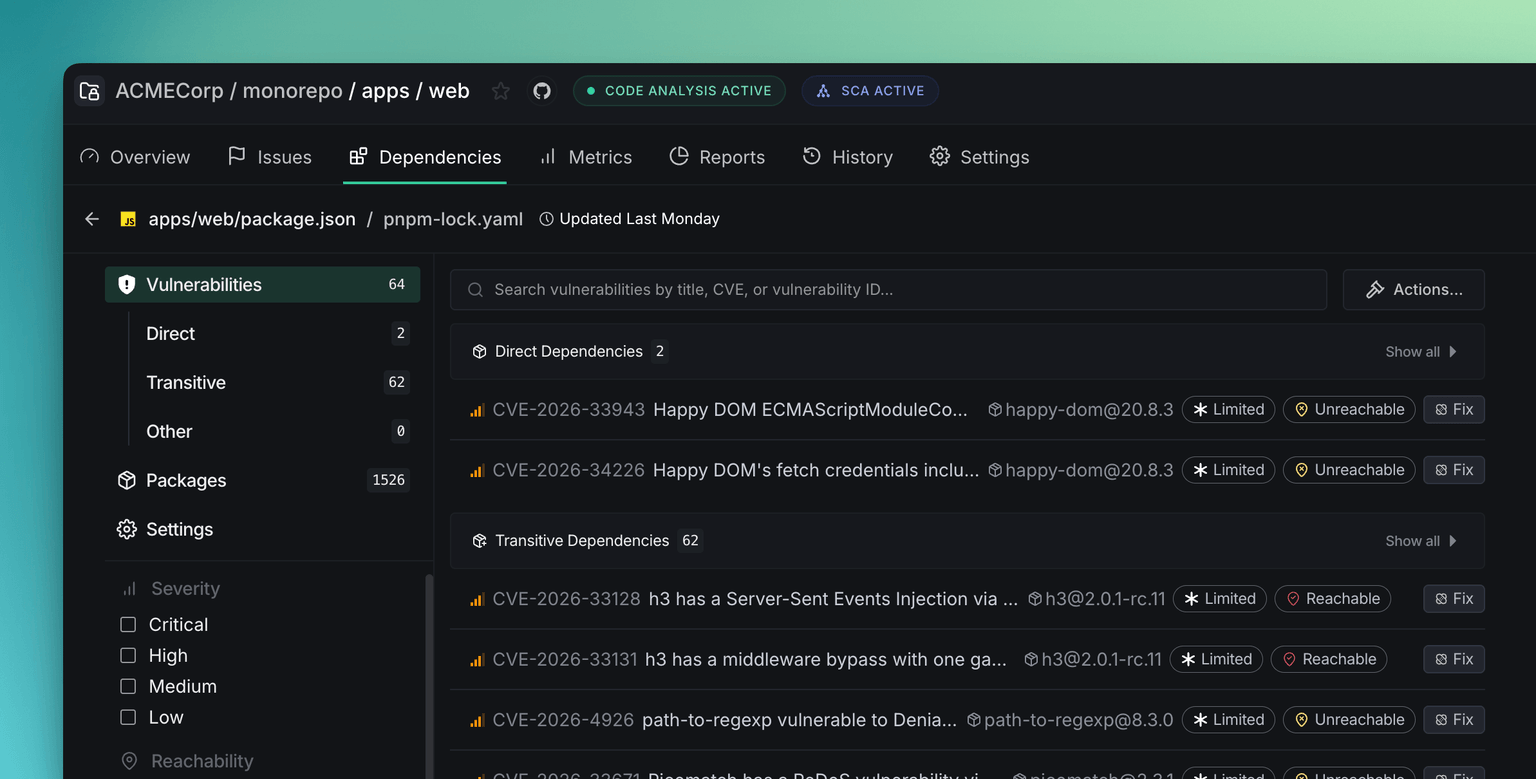This screenshot has width=1536, height=779.
Task: Click the Unreachable tag on CVE-2026-33943
Action: click(x=1349, y=410)
